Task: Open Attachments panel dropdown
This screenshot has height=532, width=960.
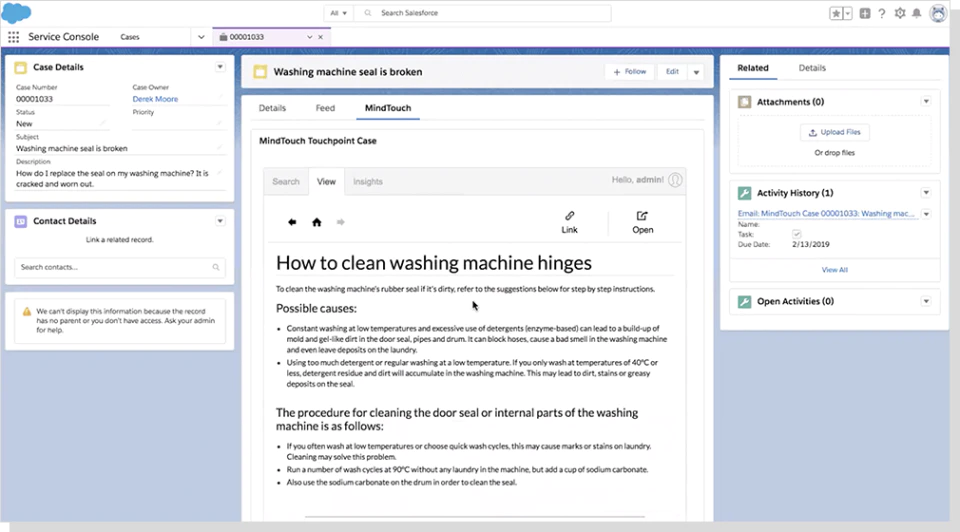Action: [926, 102]
